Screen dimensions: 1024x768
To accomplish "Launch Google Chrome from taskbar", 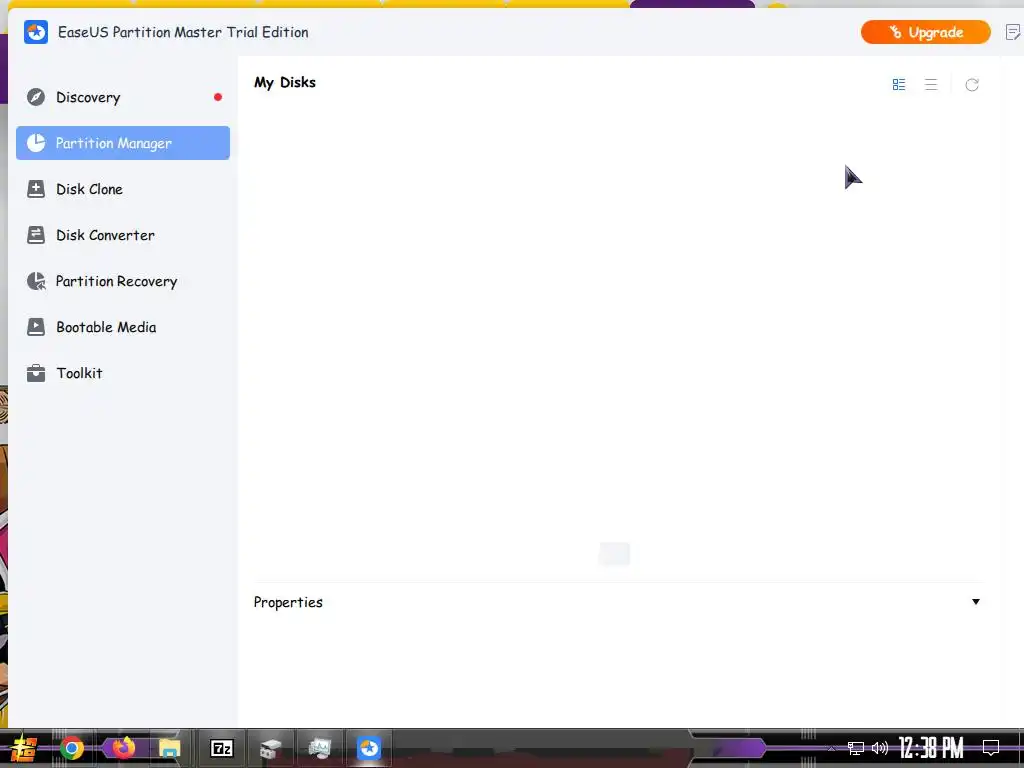I will tap(72, 748).
